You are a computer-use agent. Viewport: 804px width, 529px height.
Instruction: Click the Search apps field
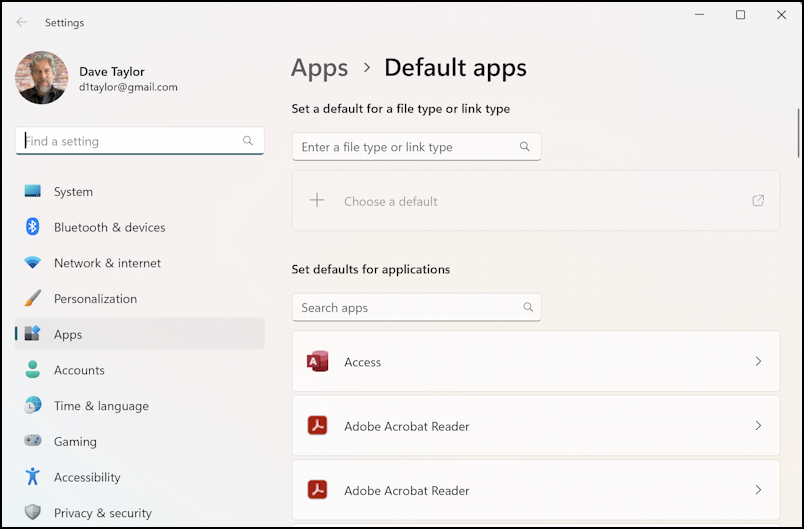click(x=416, y=307)
